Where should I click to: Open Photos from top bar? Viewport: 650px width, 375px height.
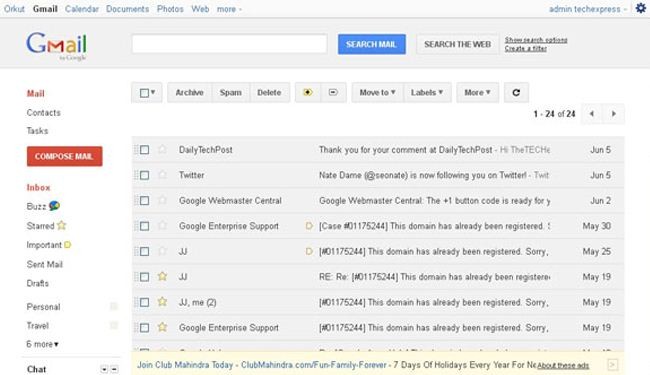point(170,9)
